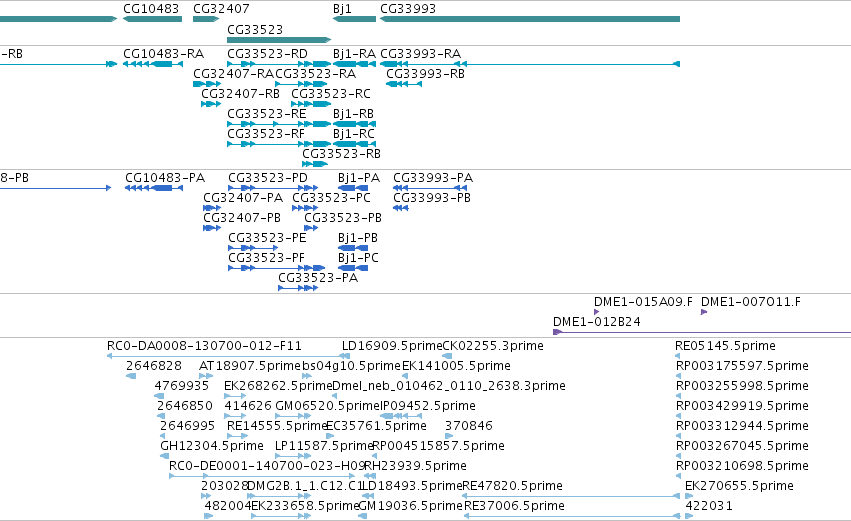Select EST CK02255.3prime

(447, 356)
